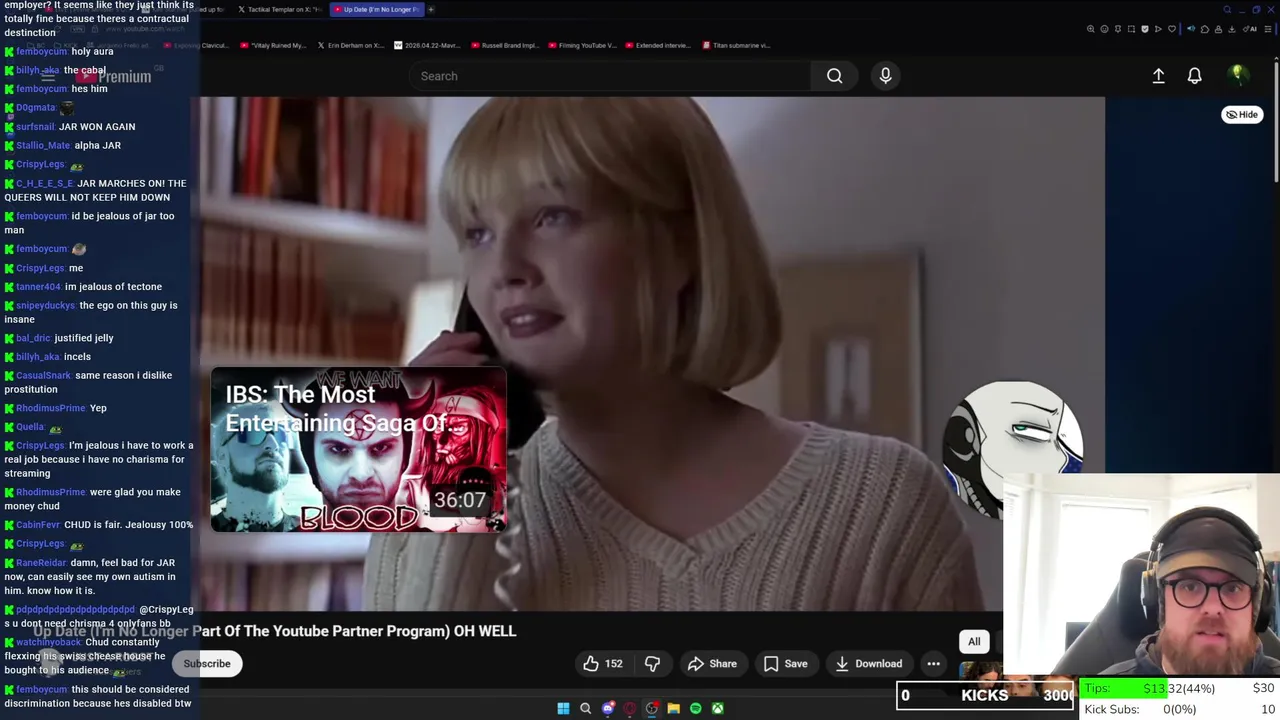The height and width of the screenshot is (720, 1280).
Task: Open Windows taskbar search
Action: [x=585, y=708]
